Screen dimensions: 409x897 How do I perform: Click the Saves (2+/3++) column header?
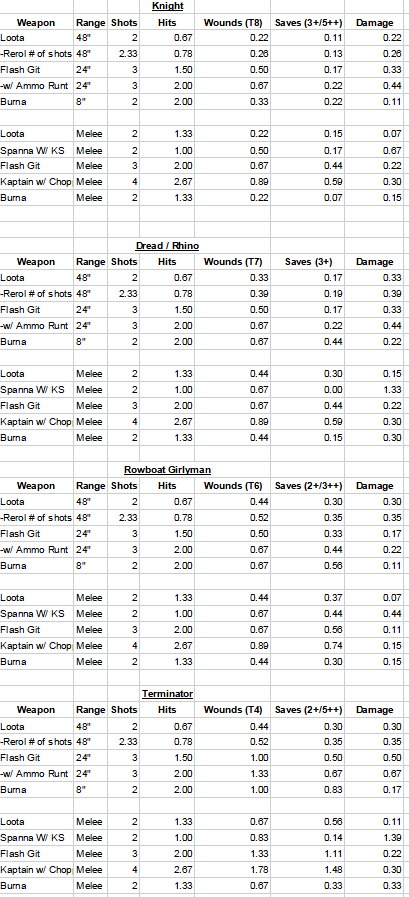307,486
